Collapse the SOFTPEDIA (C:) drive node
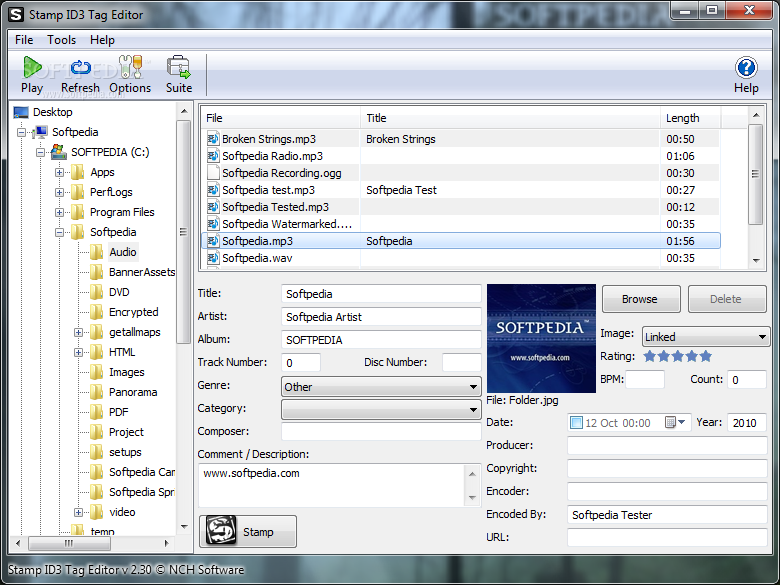Viewport: 780px width, 585px height. click(x=40, y=152)
